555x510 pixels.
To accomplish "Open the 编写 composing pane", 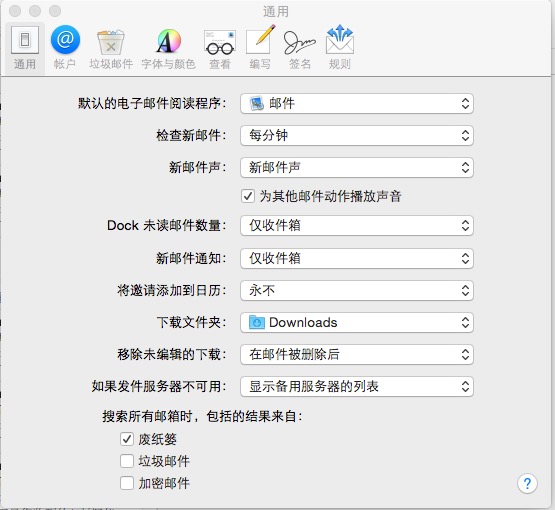I will point(260,48).
